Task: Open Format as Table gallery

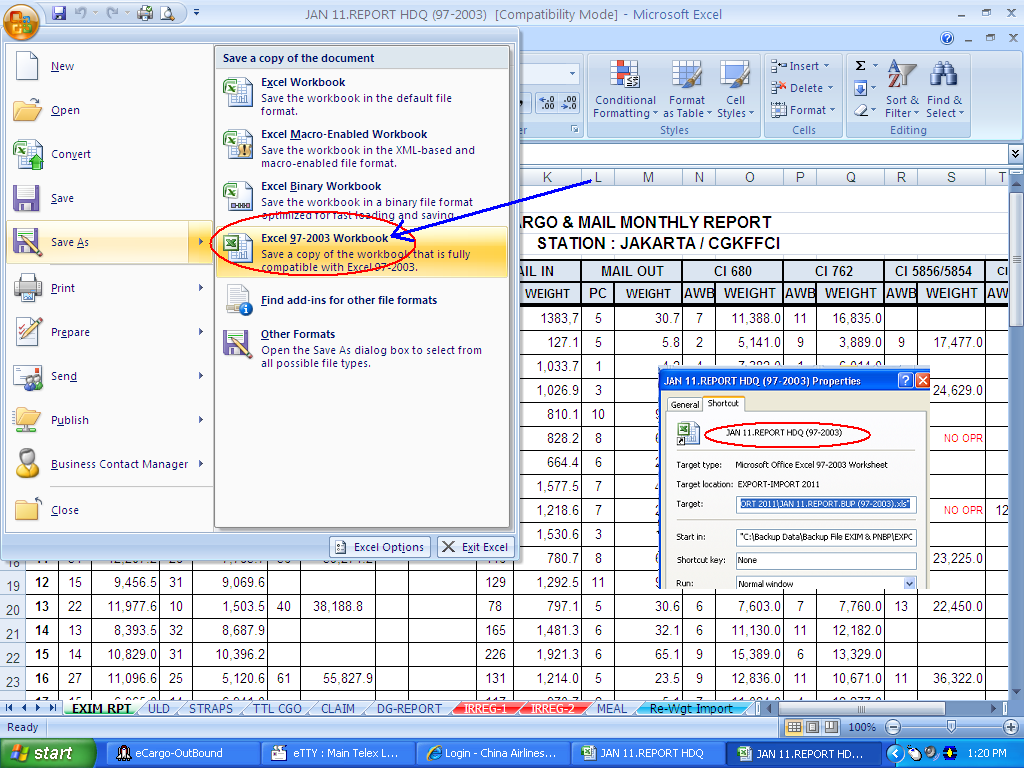Action: 686,89
